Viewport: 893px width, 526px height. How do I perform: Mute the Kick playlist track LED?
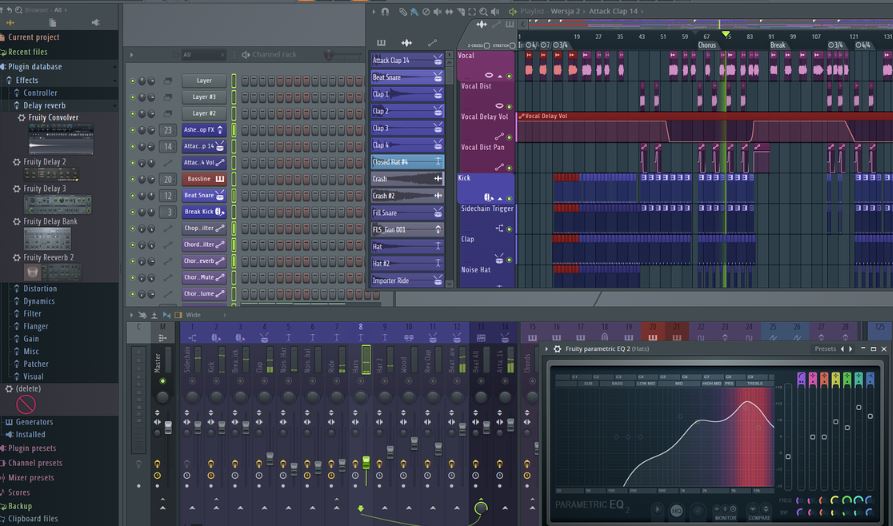[x=509, y=199]
